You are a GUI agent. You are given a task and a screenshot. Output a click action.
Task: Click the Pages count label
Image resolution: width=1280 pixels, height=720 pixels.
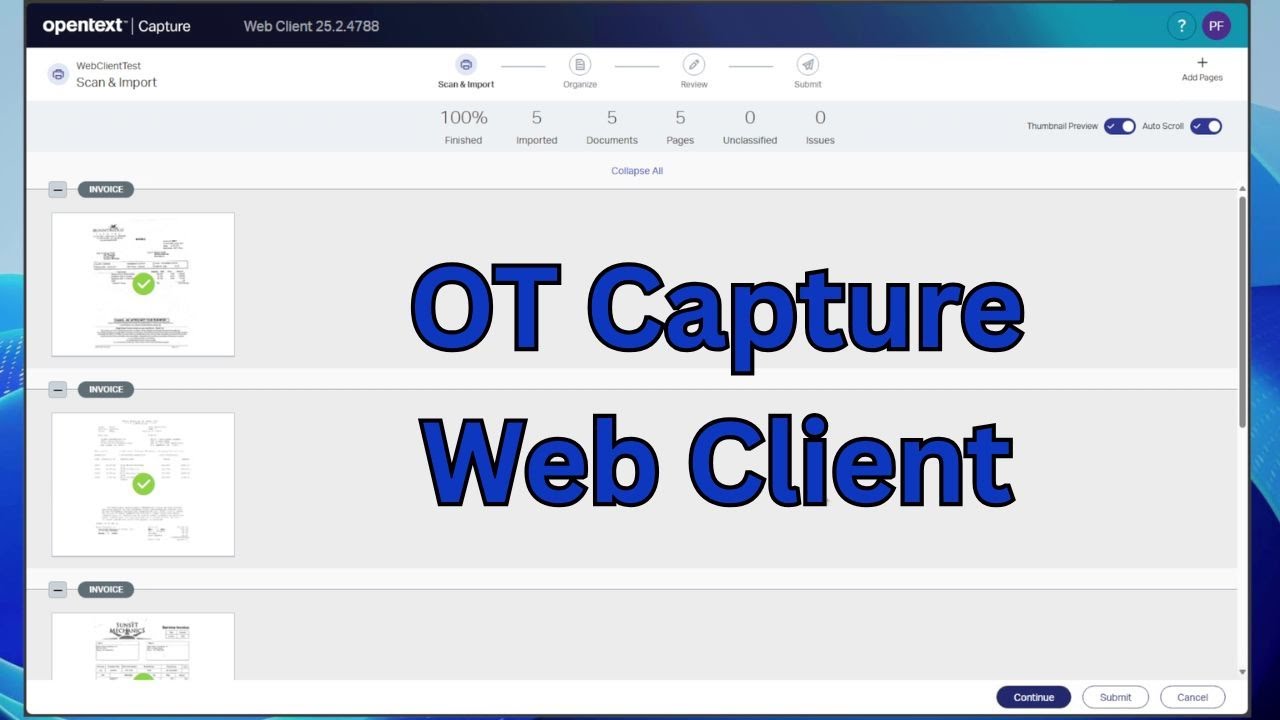coord(680,141)
